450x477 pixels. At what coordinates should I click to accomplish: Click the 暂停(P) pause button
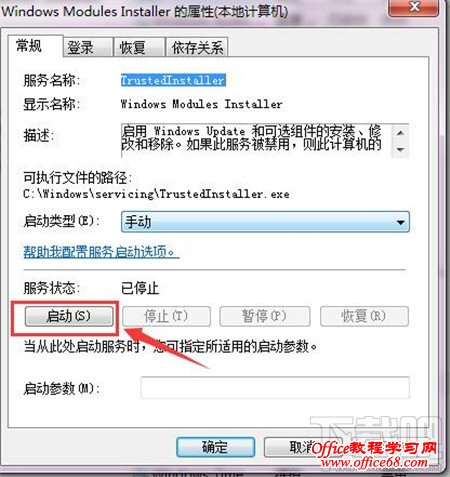265,316
